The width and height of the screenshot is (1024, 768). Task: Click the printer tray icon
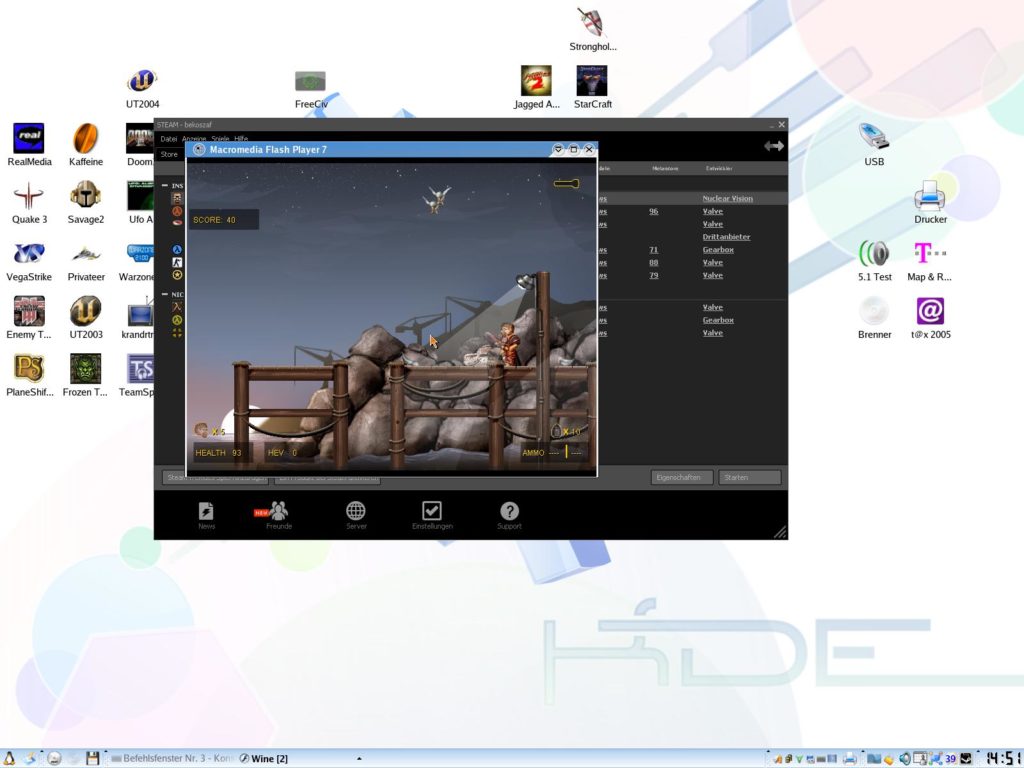(849, 759)
